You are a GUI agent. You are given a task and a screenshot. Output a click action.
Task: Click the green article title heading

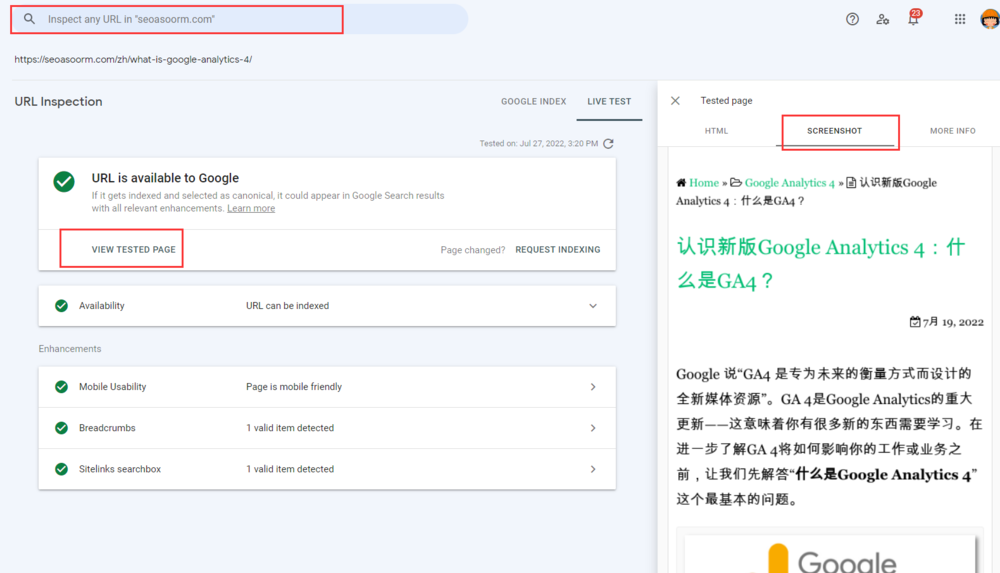click(x=821, y=263)
